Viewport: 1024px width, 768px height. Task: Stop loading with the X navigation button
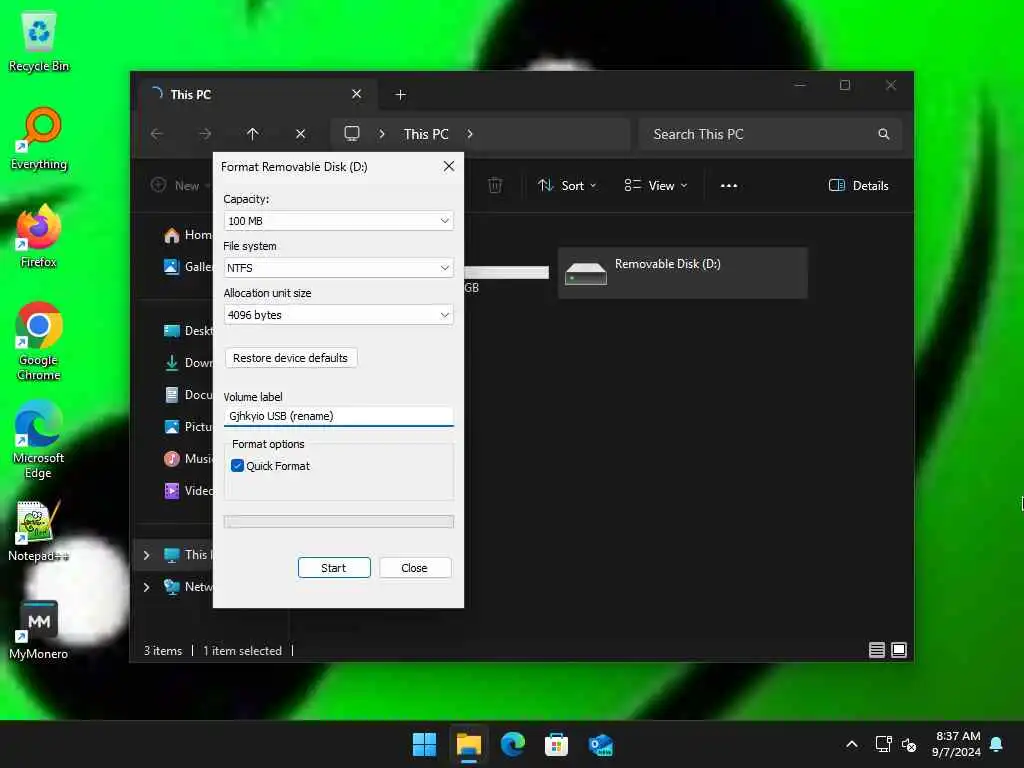coord(300,134)
